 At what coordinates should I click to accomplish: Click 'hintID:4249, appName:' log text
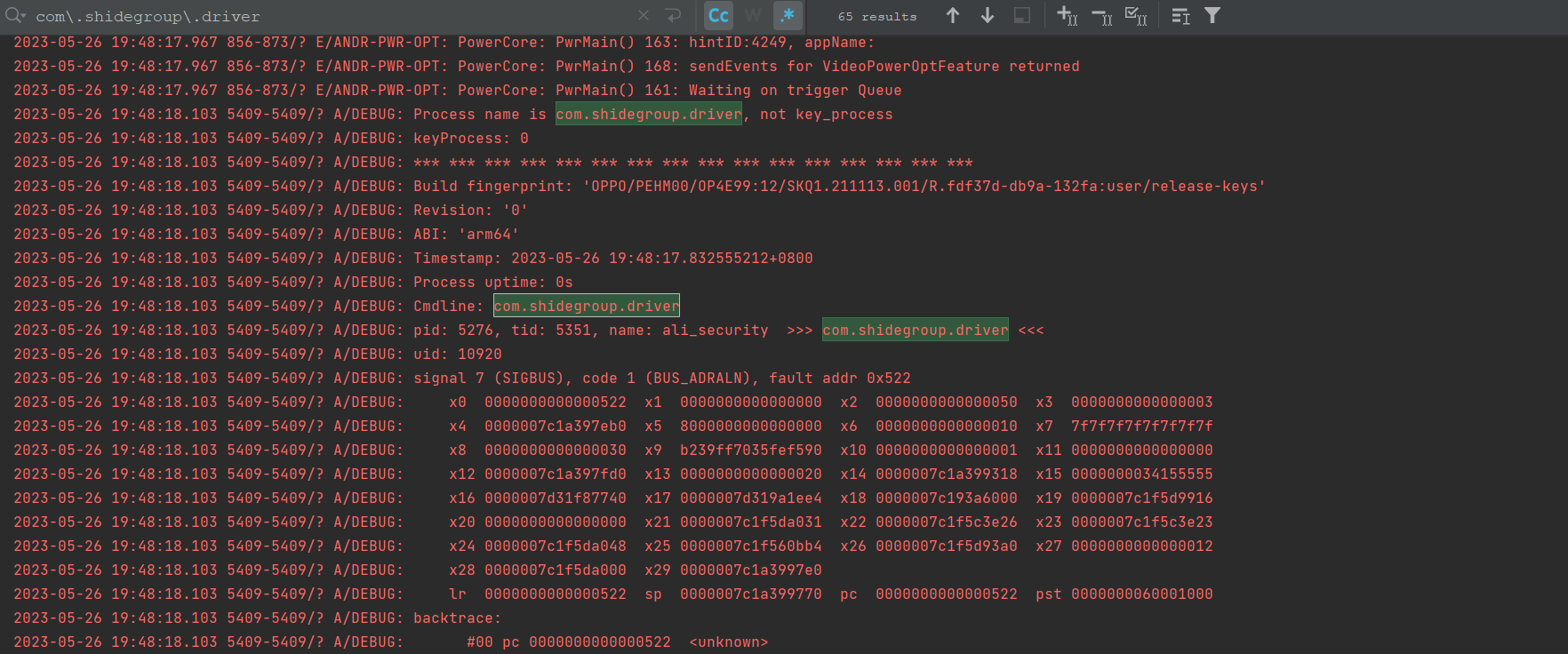point(781,43)
